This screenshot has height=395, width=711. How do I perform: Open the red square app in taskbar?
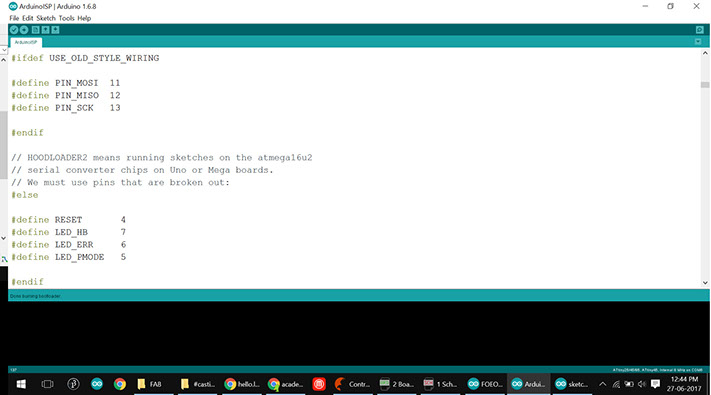(x=319, y=384)
